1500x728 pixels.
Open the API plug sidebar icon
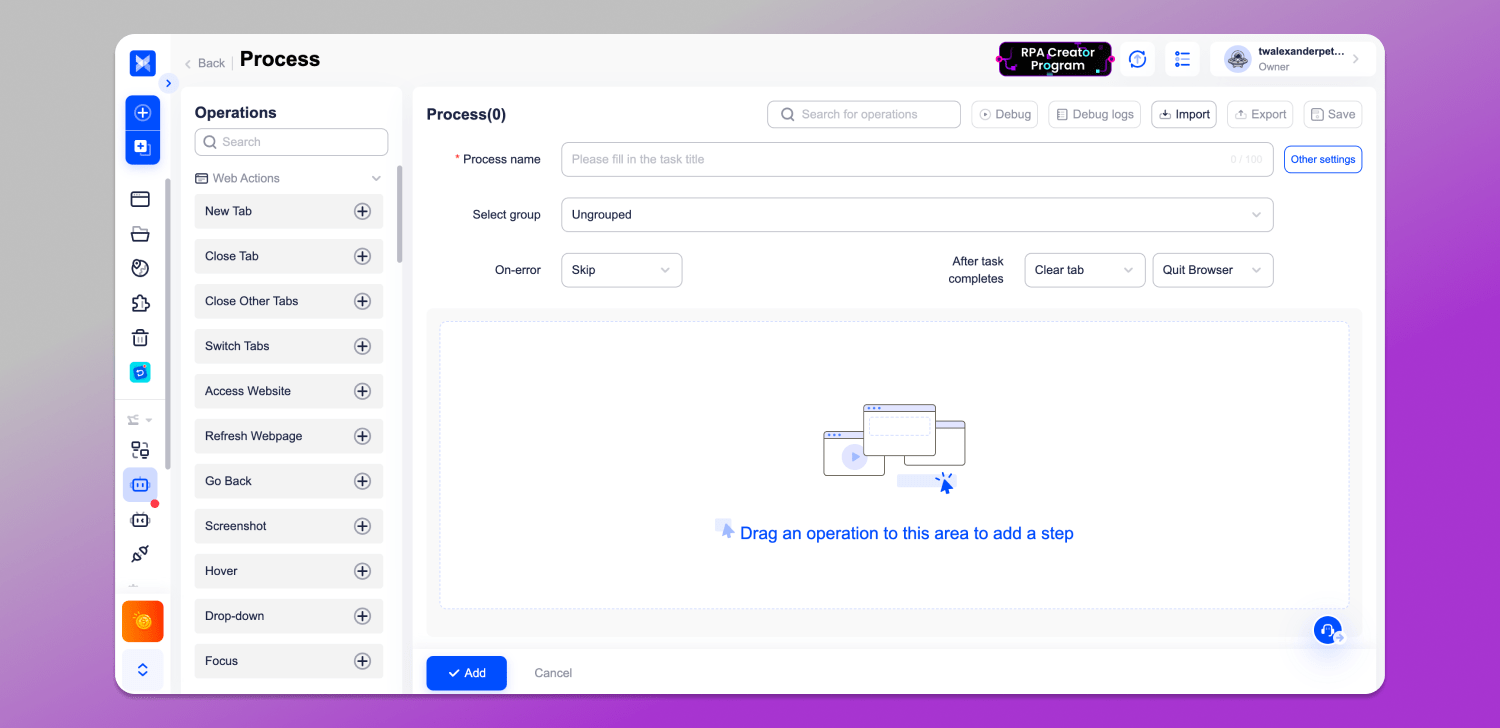(x=140, y=554)
